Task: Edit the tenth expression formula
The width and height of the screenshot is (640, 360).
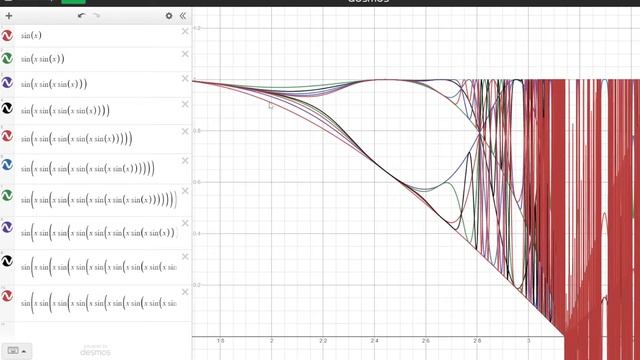Action: pos(98,303)
